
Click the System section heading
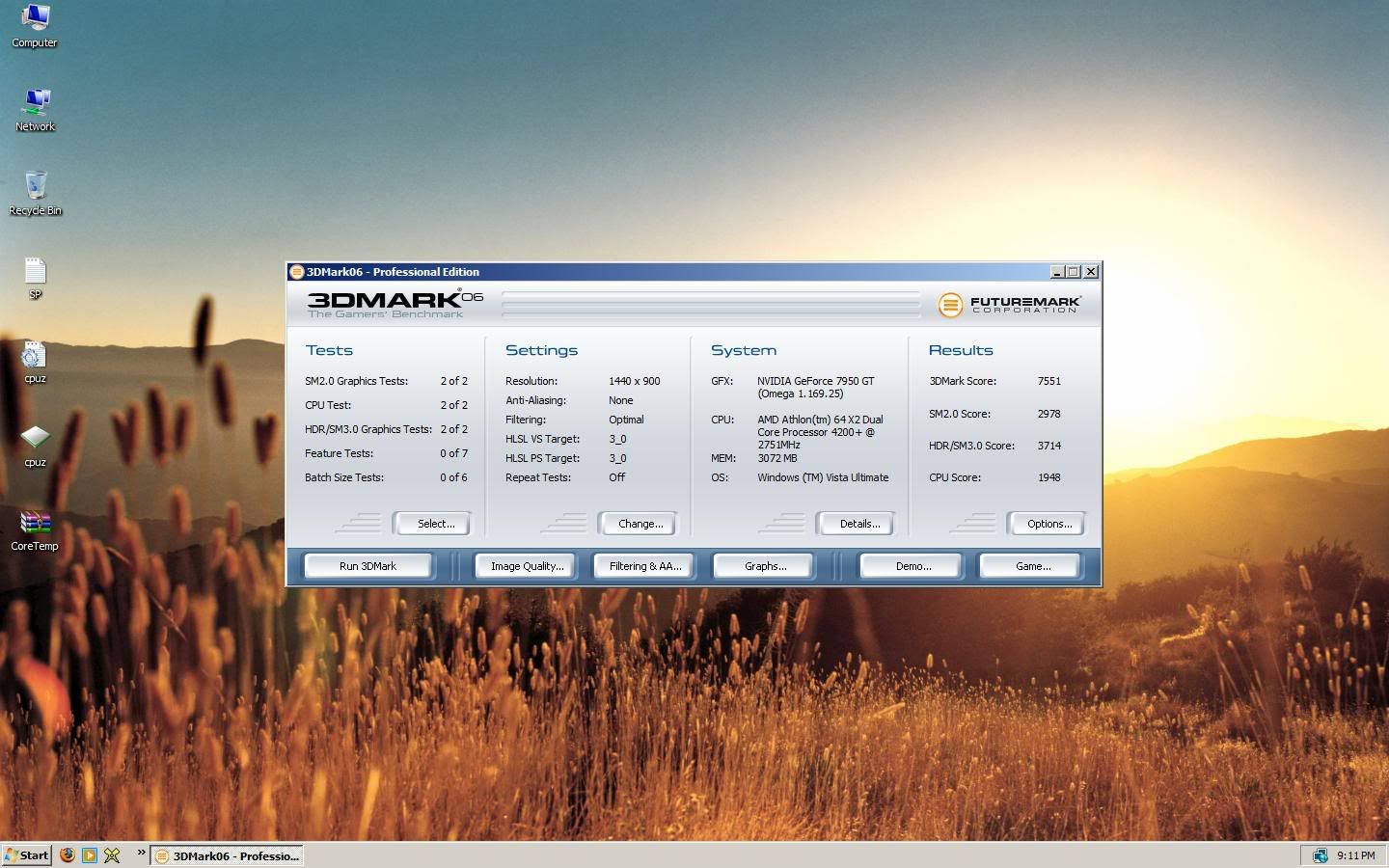point(743,350)
